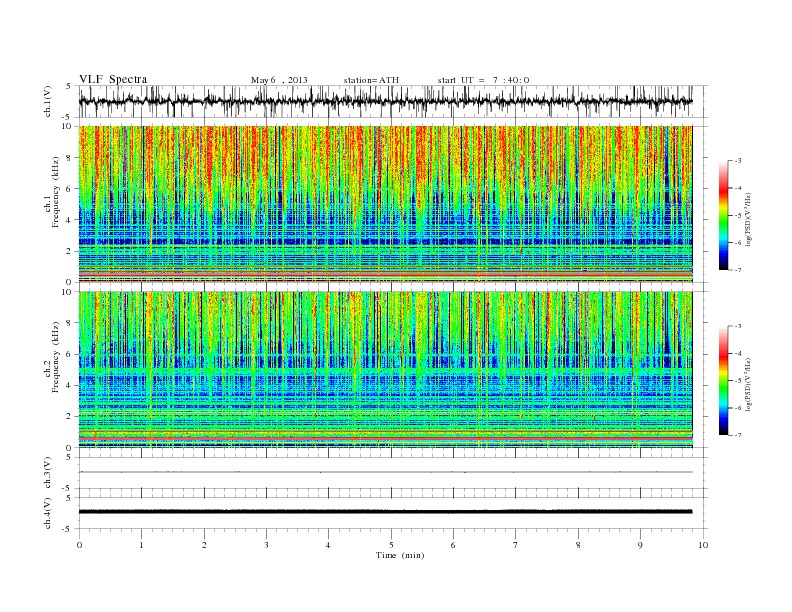Click the "-4" tick on ch.2 color bar
792x612 pixels.
737,353
